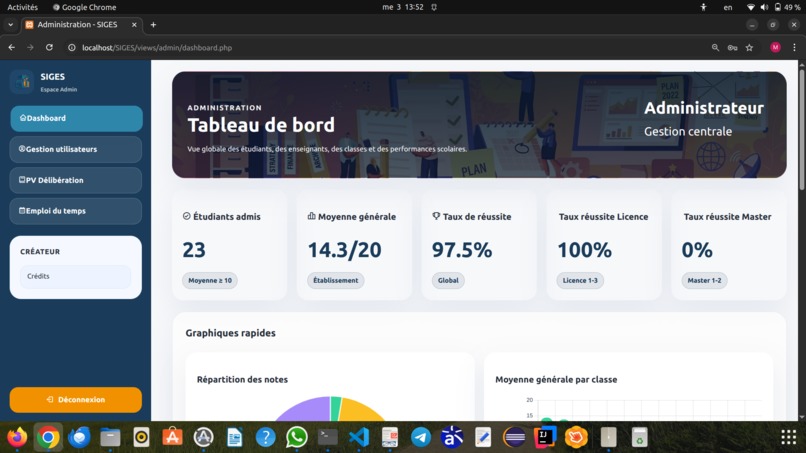
Task: Click the Moyenne générale par classe title
Action: click(556, 379)
